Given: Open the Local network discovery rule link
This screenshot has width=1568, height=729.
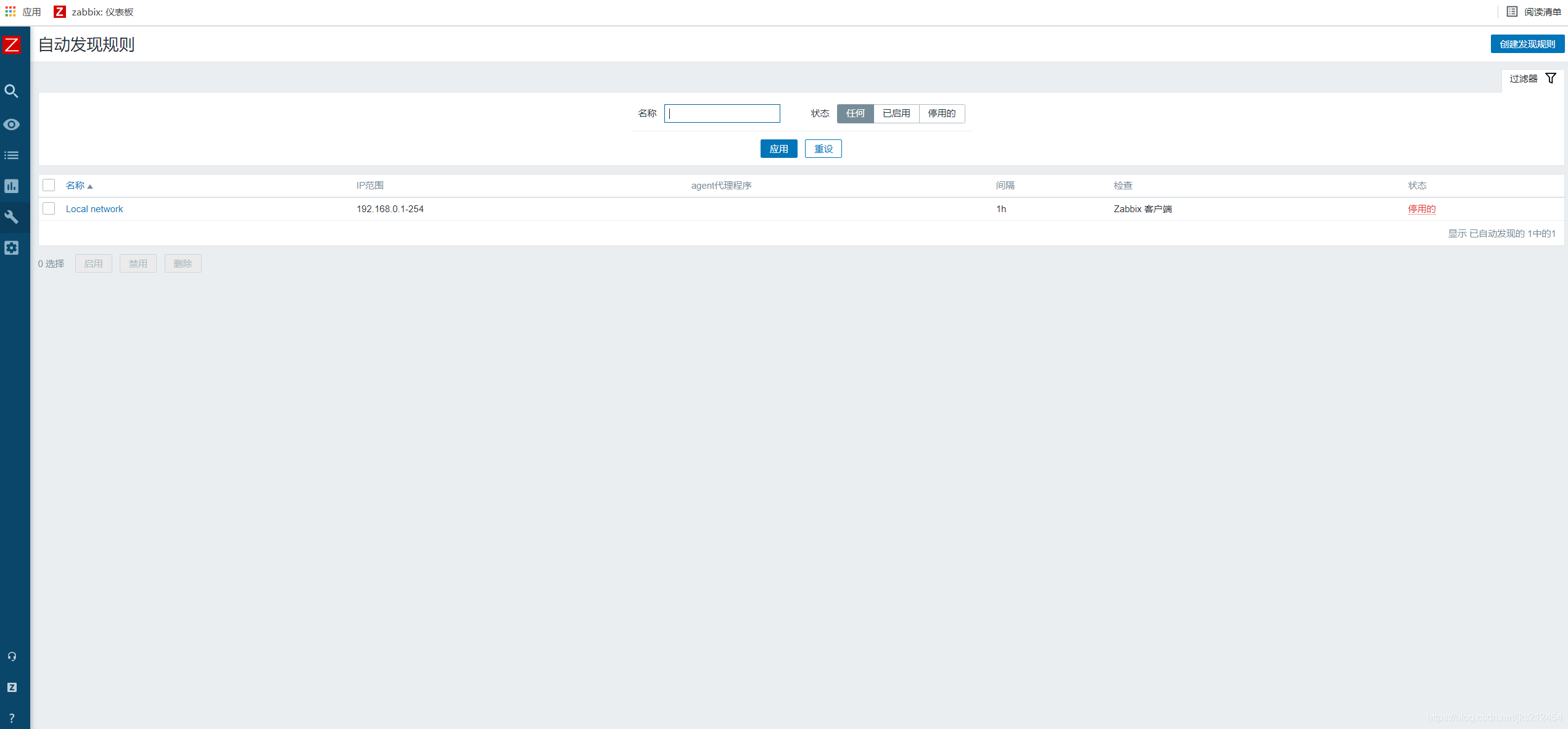Looking at the screenshot, I should pos(94,209).
